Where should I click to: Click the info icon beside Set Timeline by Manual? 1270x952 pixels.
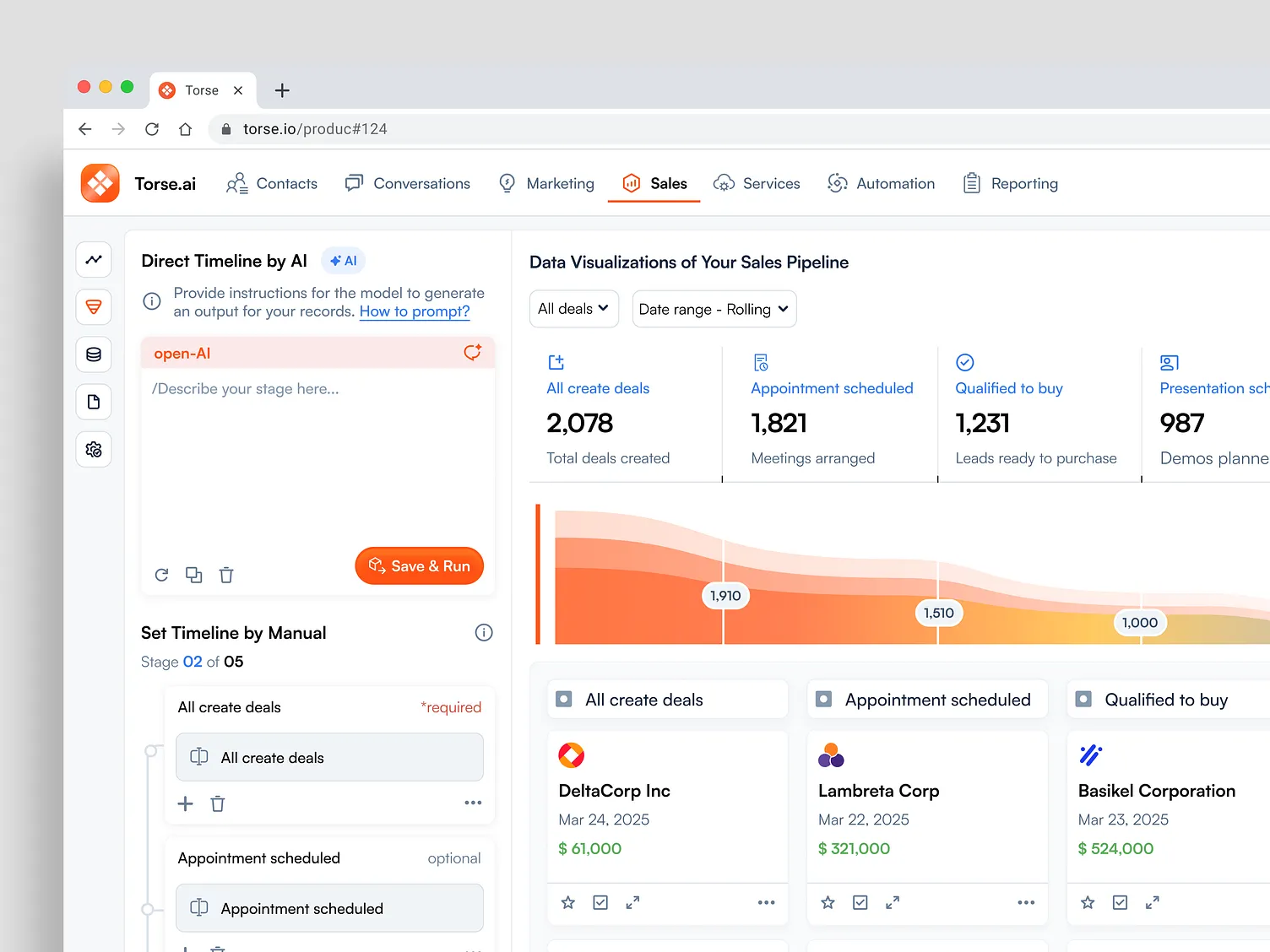coord(484,633)
